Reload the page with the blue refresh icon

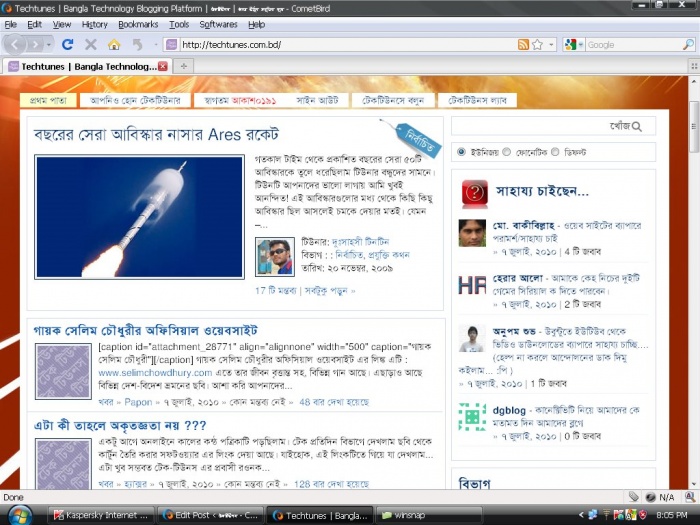click(67, 44)
